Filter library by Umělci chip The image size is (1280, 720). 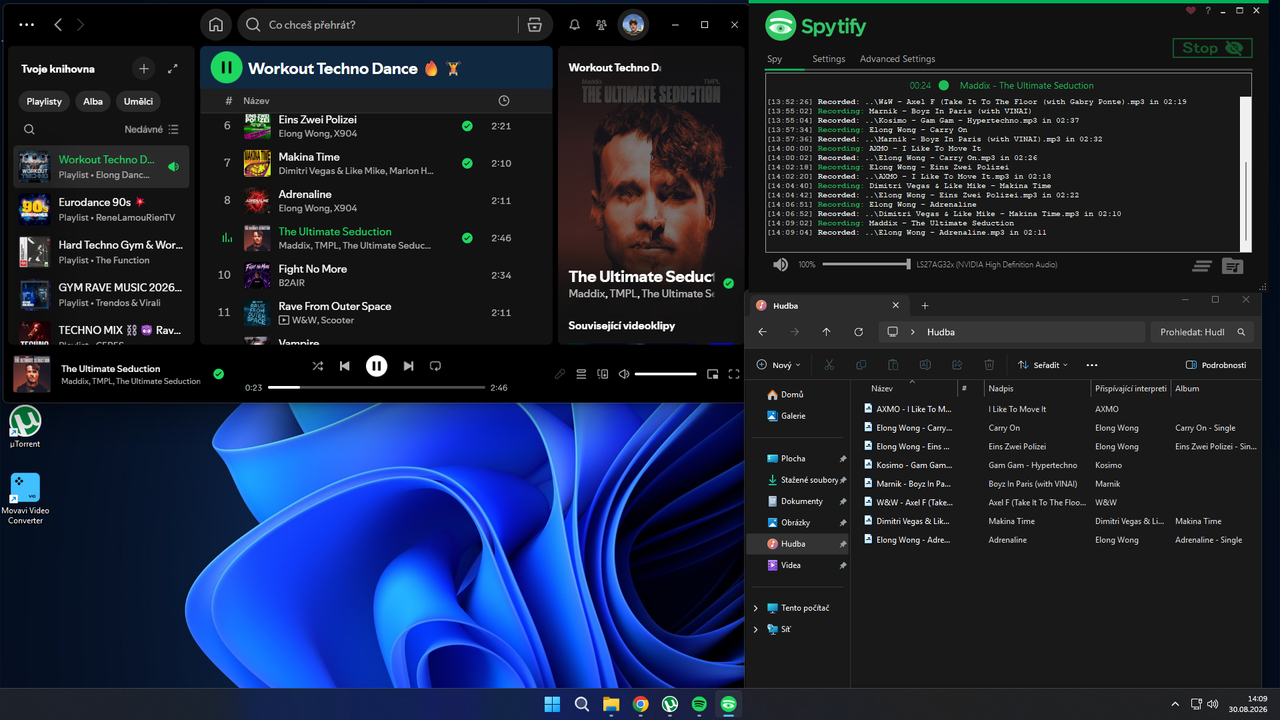pyautogui.click(x=138, y=101)
